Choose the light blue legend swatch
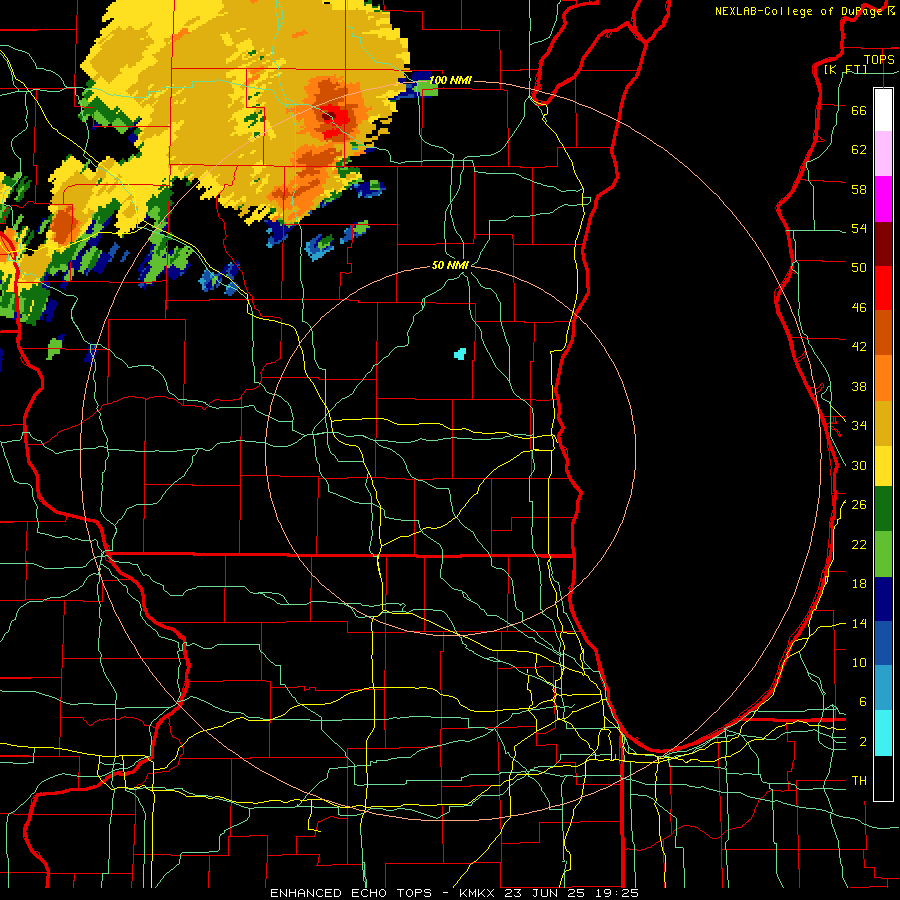Viewport: 900px width, 900px height. click(883, 688)
